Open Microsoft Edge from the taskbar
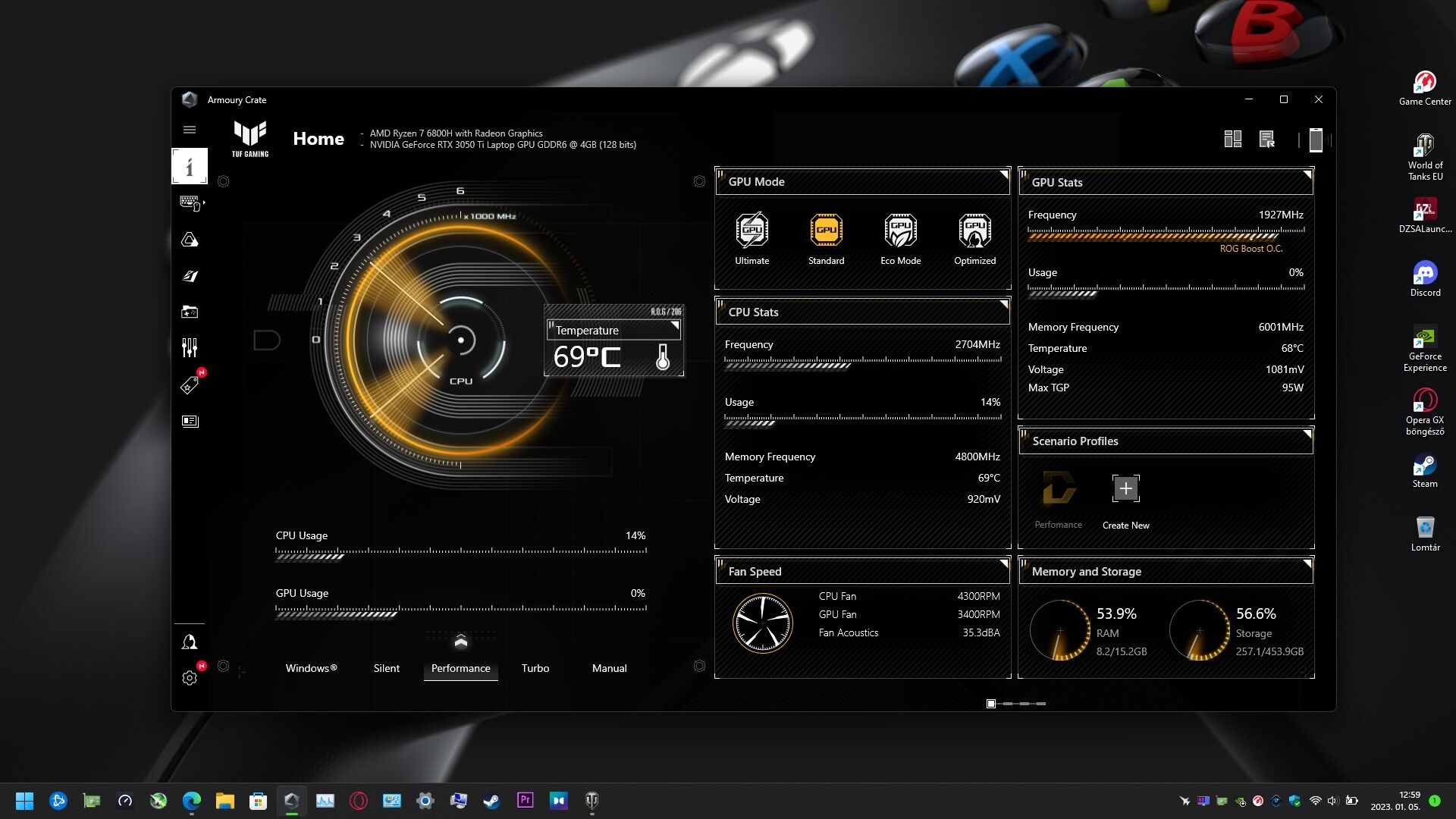The height and width of the screenshot is (819, 1456). tap(191, 801)
